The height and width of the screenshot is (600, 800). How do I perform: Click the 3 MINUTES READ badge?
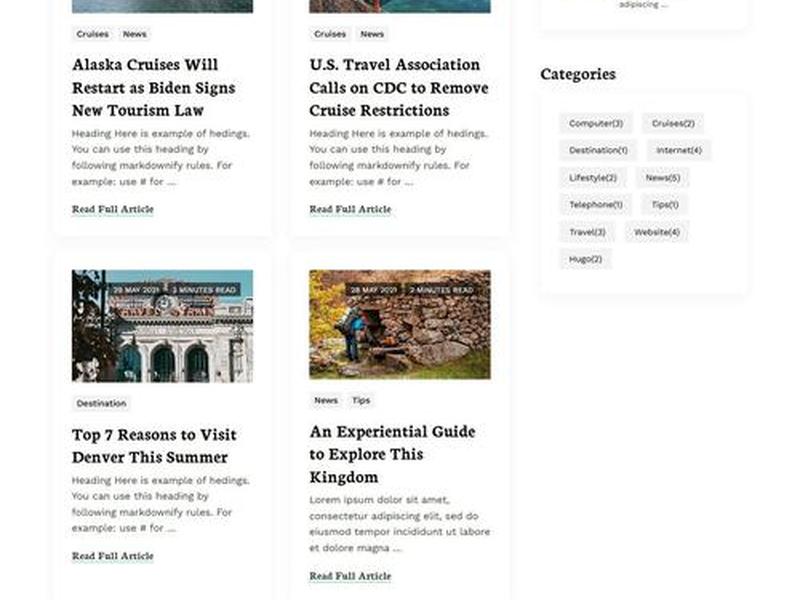coord(204,290)
